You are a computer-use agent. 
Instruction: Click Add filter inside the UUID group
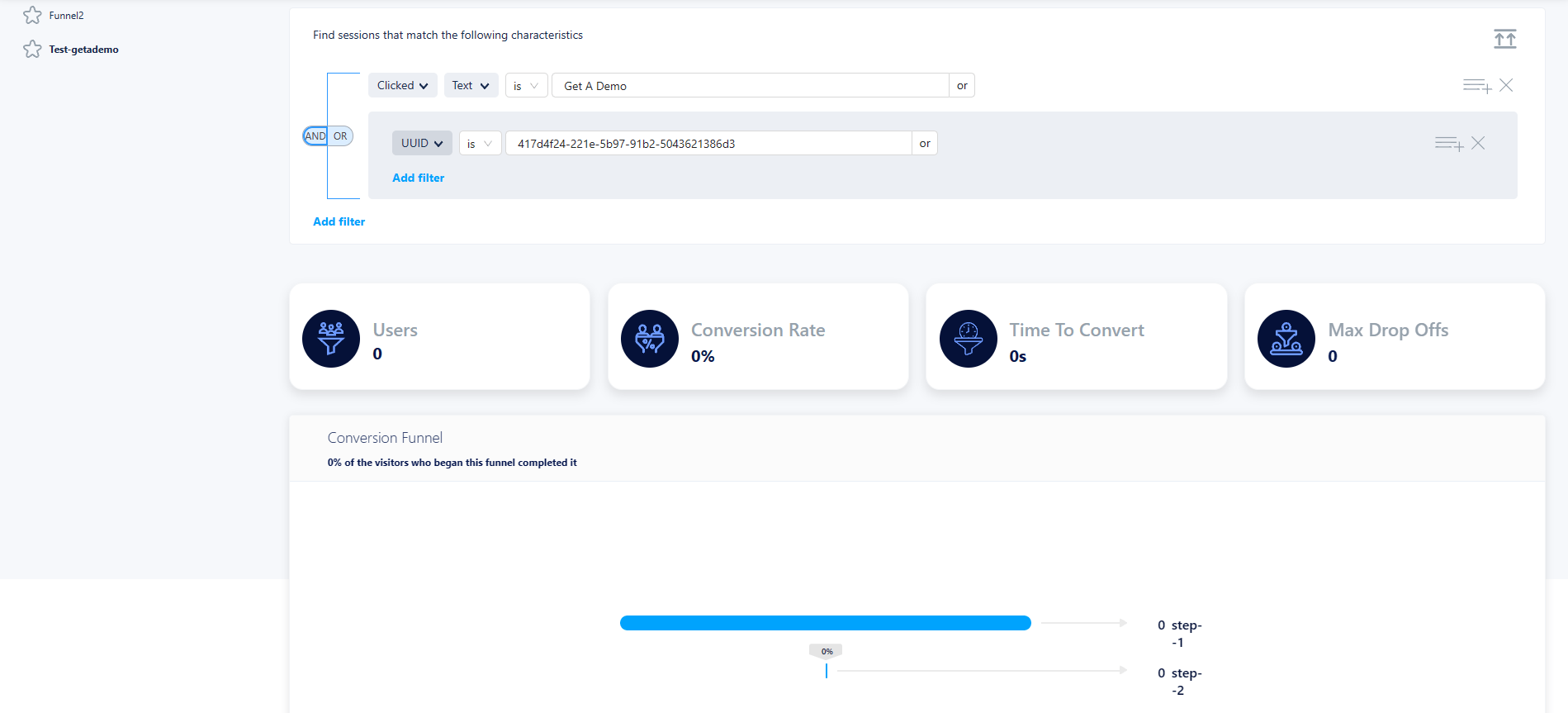click(x=418, y=178)
